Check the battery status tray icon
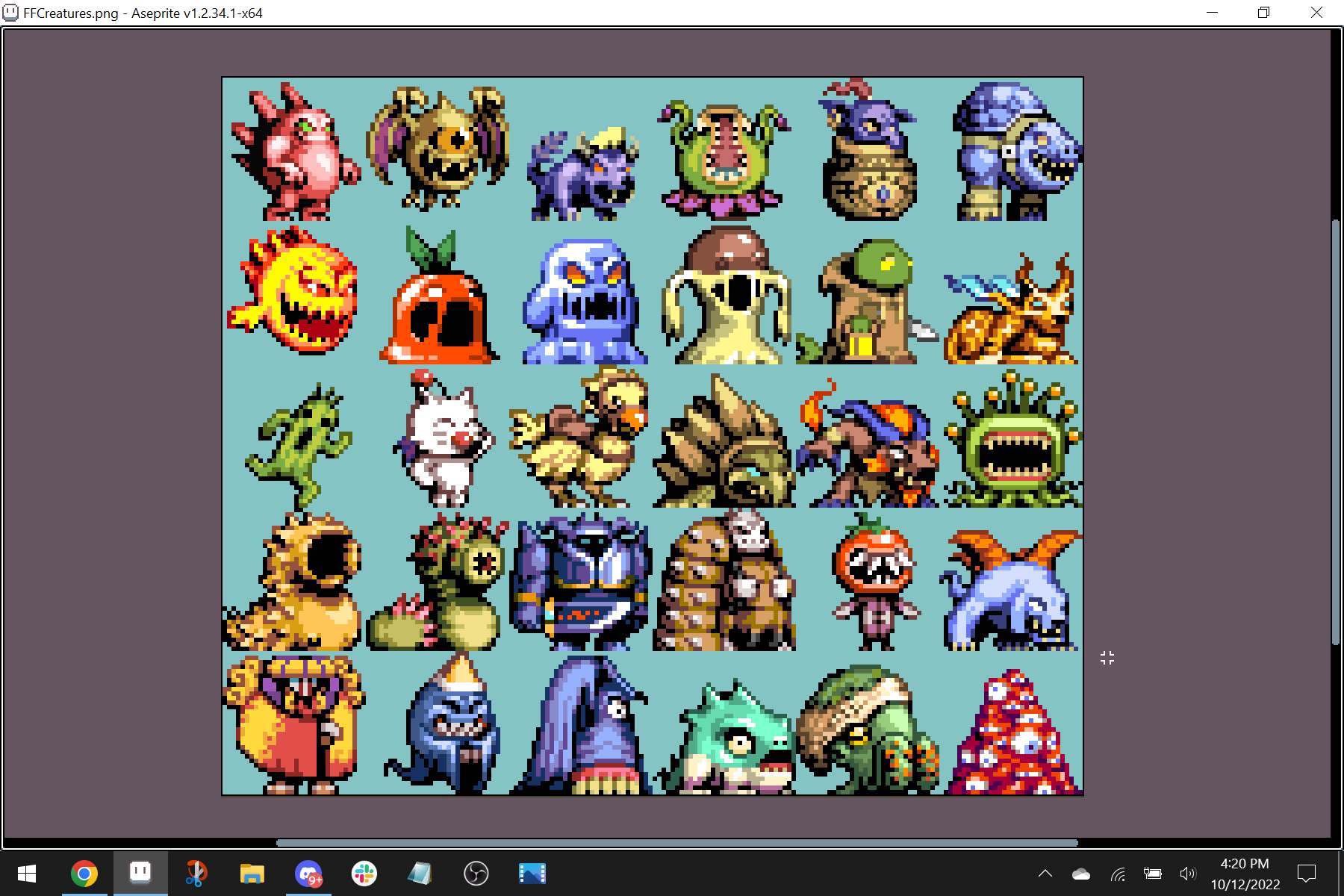The image size is (1344, 896). [1153, 874]
